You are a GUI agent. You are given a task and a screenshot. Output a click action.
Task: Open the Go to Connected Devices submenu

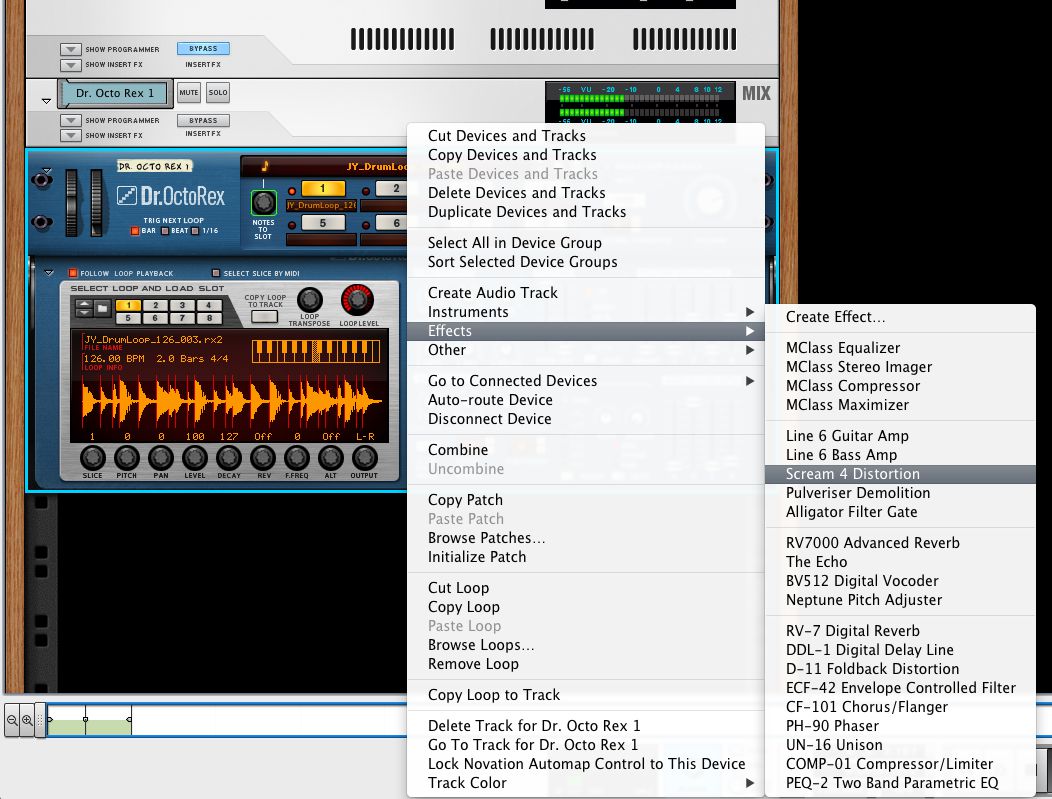coord(586,381)
